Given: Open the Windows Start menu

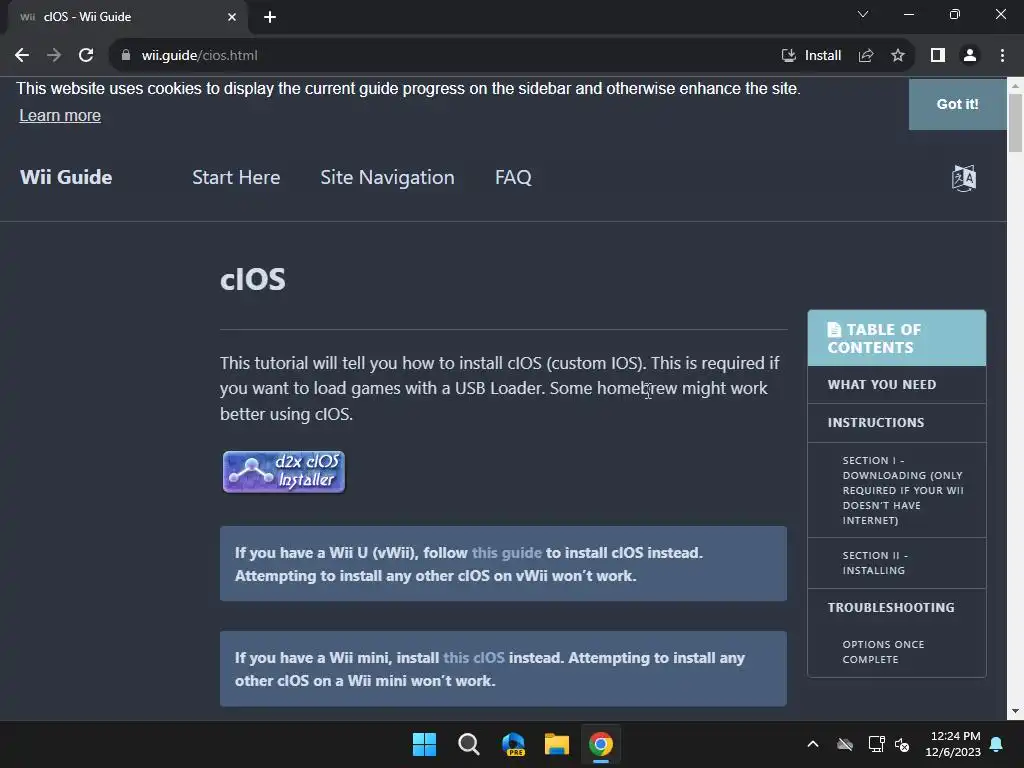Looking at the screenshot, I should click(424, 744).
